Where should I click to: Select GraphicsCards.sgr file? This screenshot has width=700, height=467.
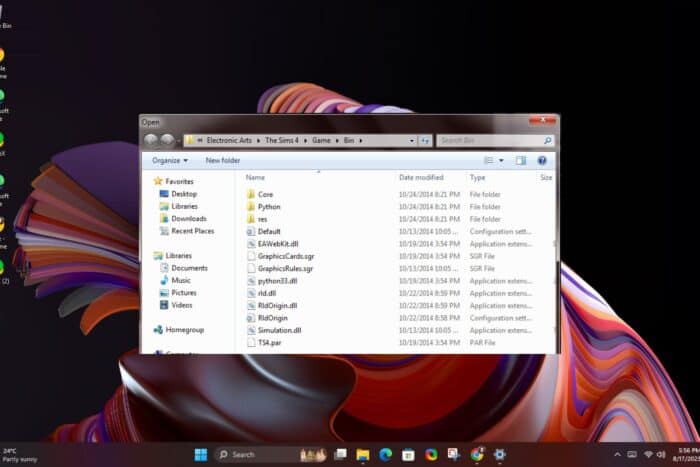pyautogui.click(x=286, y=256)
